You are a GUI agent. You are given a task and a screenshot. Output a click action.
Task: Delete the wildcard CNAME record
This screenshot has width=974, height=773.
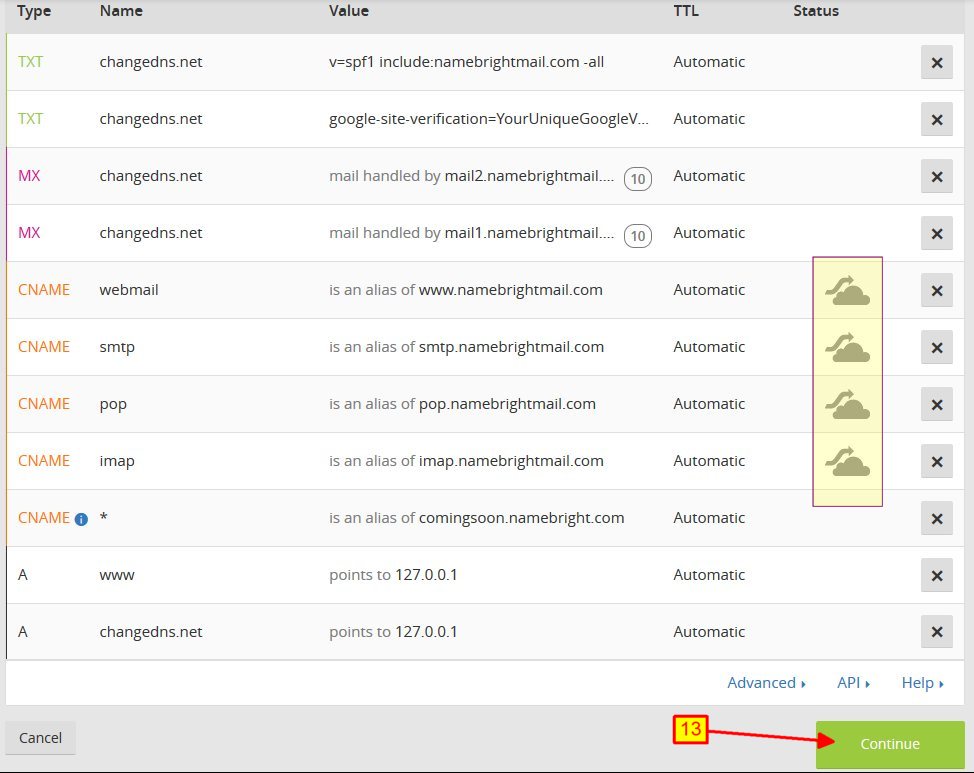coord(936,518)
